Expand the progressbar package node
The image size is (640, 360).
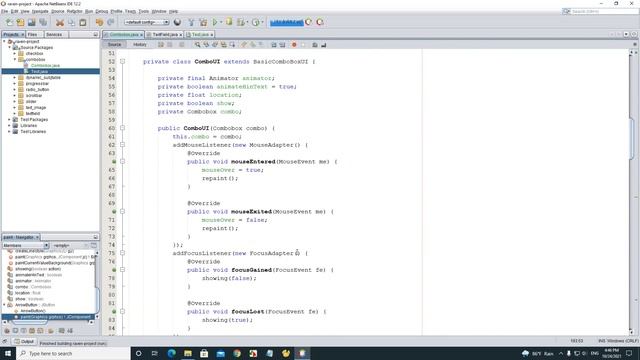pyautogui.click(x=15, y=84)
